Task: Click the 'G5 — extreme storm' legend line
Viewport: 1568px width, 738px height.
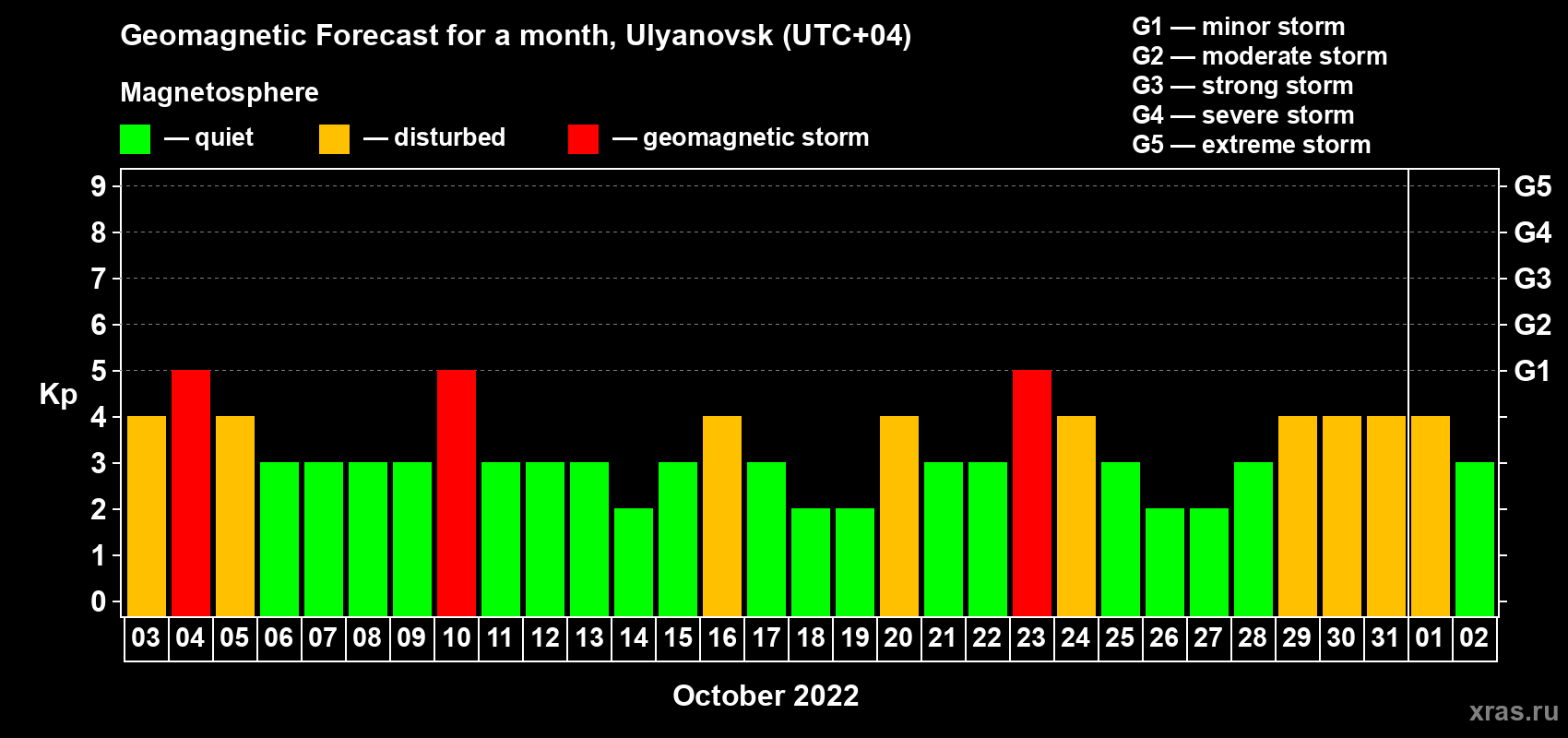Action: (1252, 145)
